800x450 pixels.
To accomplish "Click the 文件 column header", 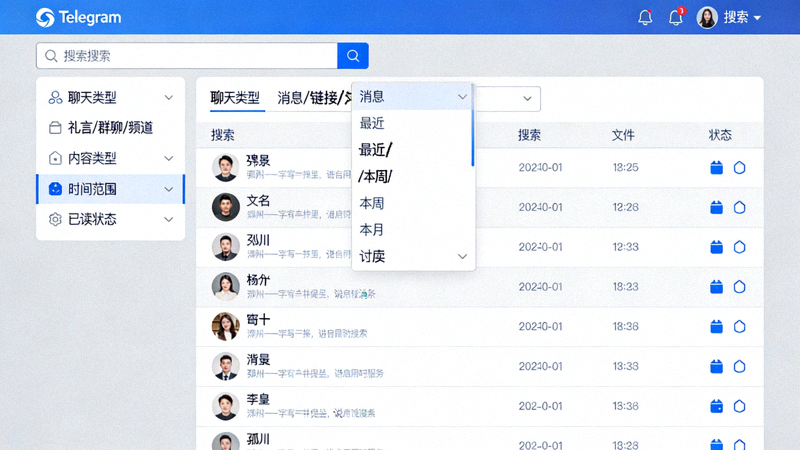I will 623,135.
